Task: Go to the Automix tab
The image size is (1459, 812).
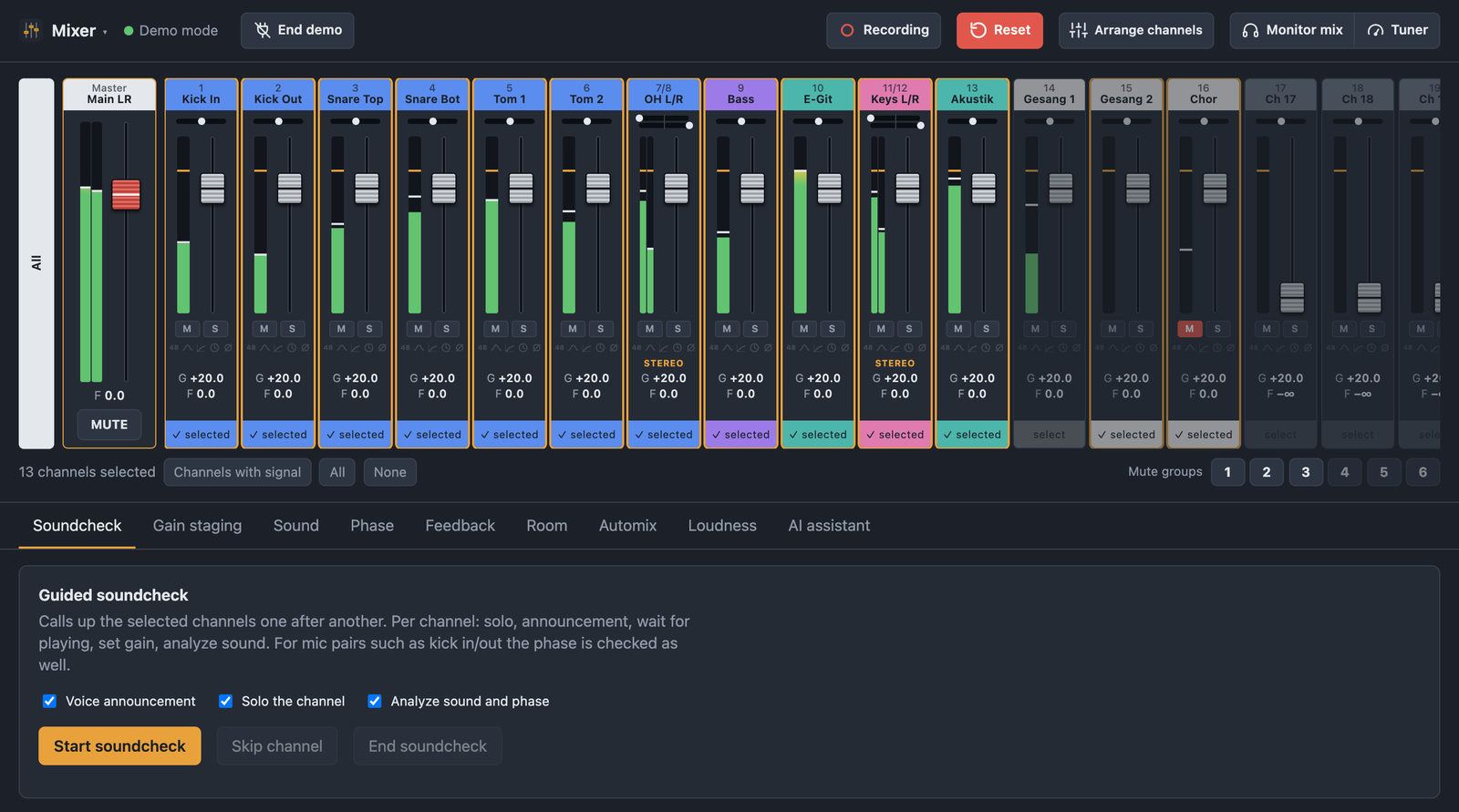Action: [x=627, y=526]
